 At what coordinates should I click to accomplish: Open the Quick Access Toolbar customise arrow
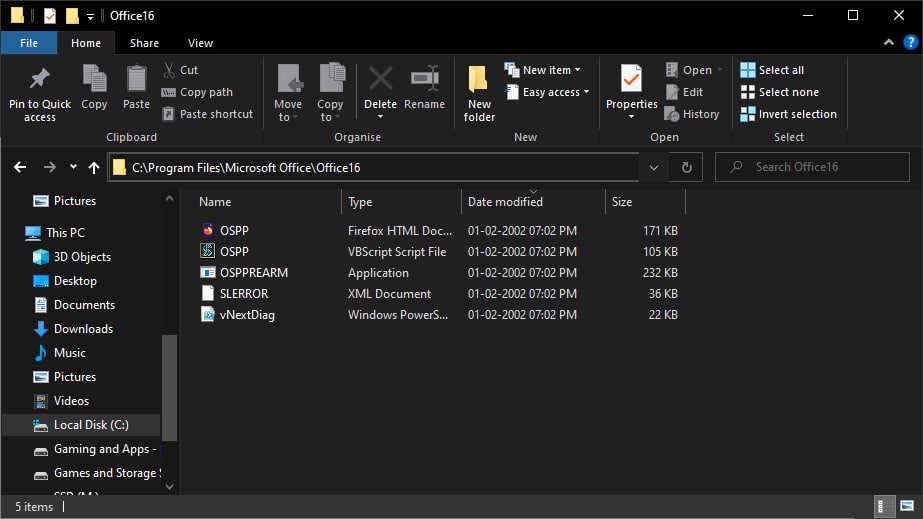click(x=90, y=16)
